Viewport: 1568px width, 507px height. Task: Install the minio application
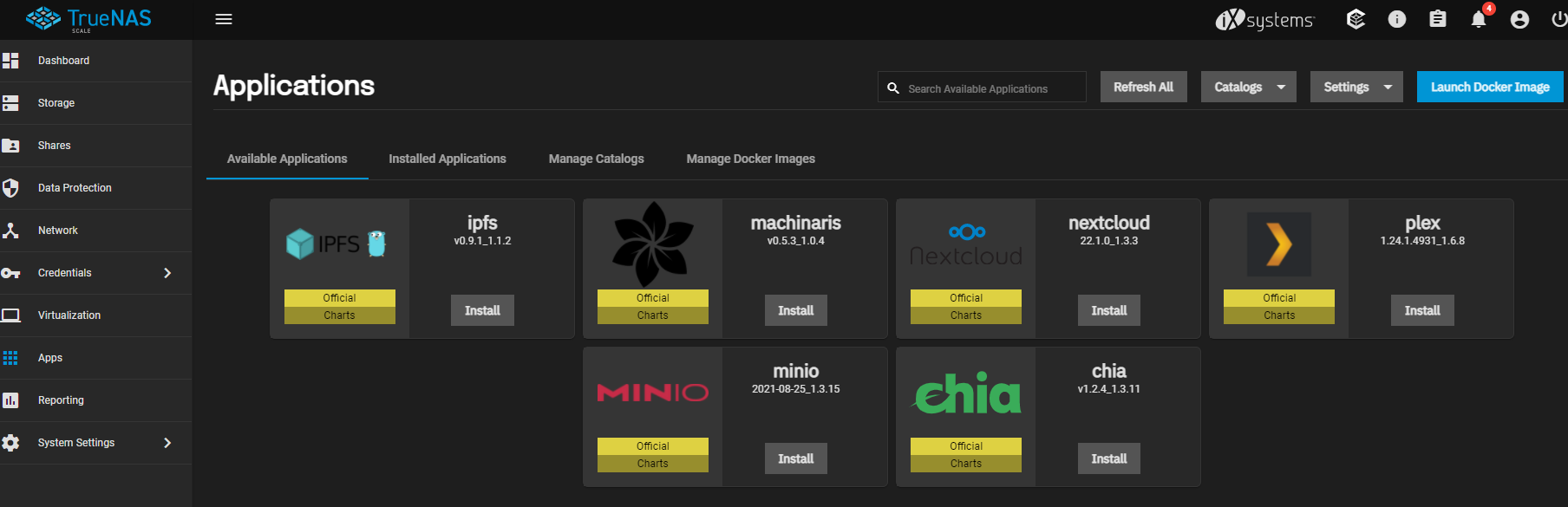pyautogui.click(x=796, y=458)
